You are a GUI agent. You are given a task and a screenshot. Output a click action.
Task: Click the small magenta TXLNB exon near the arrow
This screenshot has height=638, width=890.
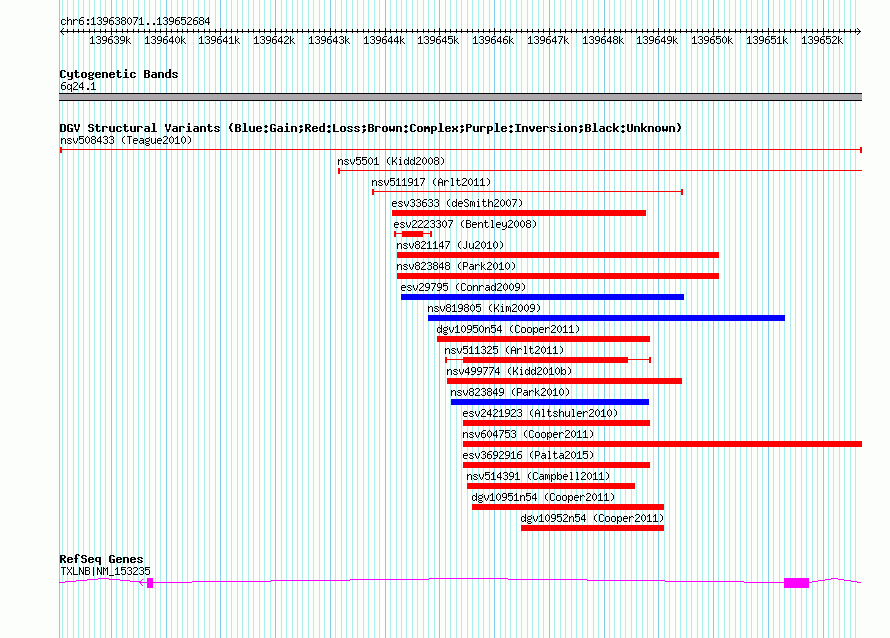point(150,583)
